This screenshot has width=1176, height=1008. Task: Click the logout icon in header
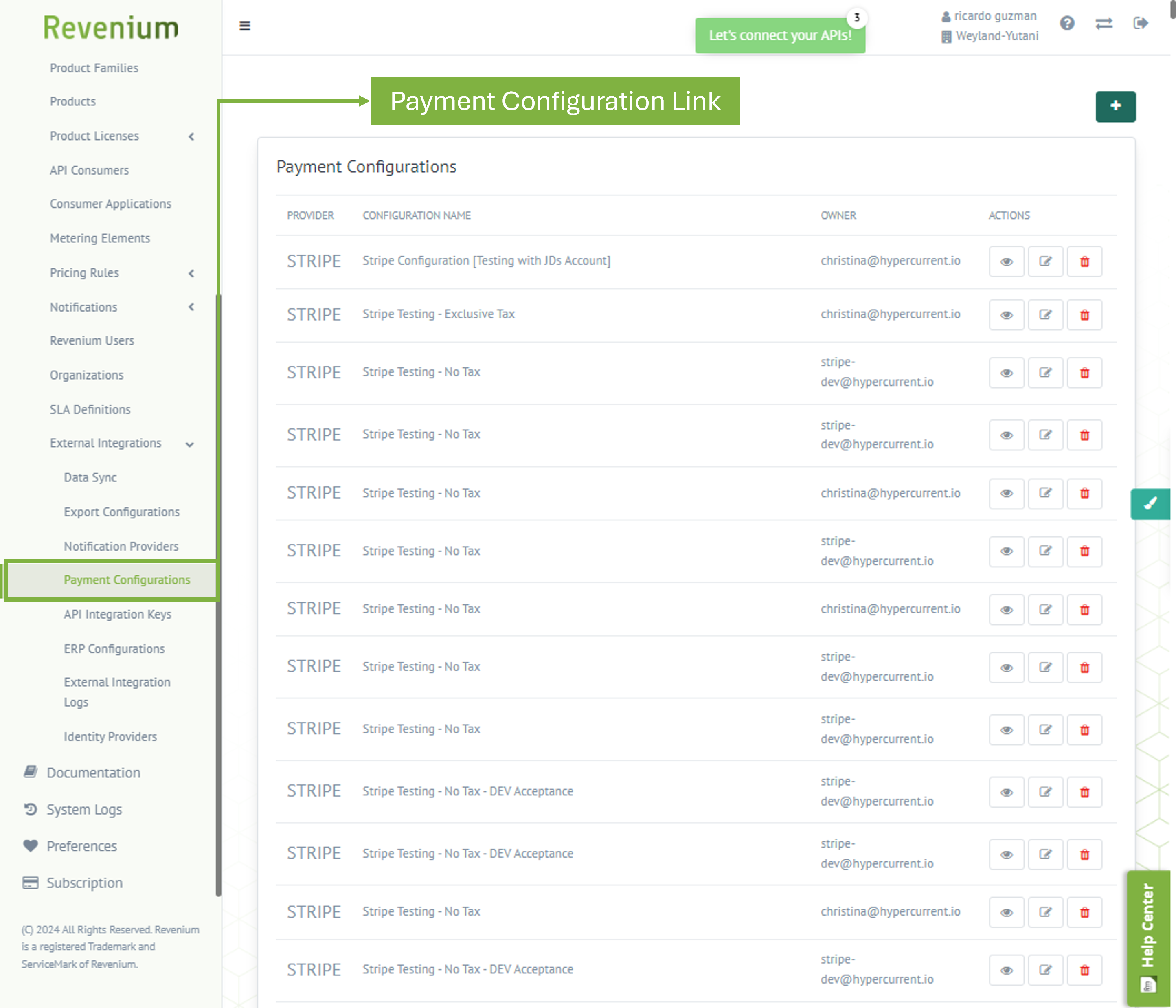[x=1140, y=23]
